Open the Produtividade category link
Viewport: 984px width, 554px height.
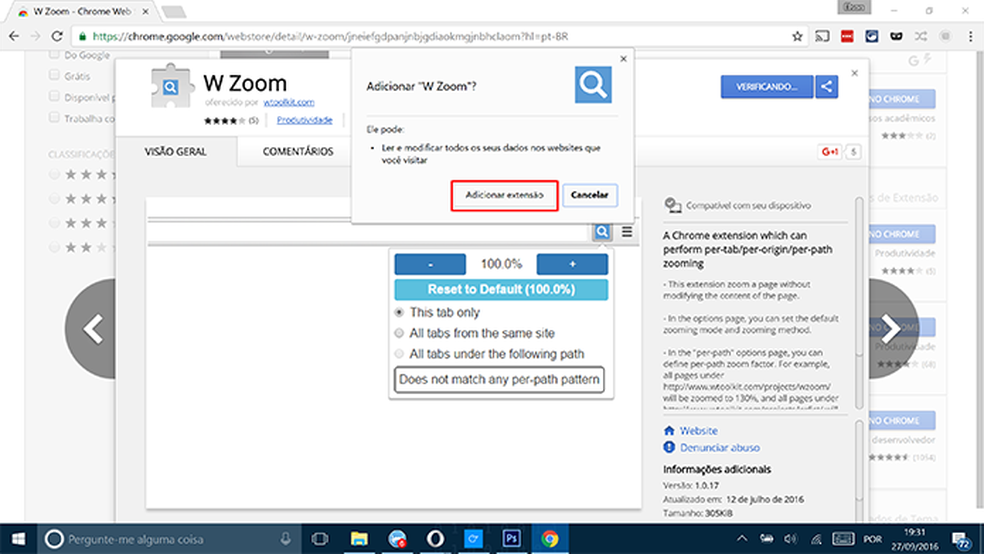pyautogui.click(x=304, y=120)
